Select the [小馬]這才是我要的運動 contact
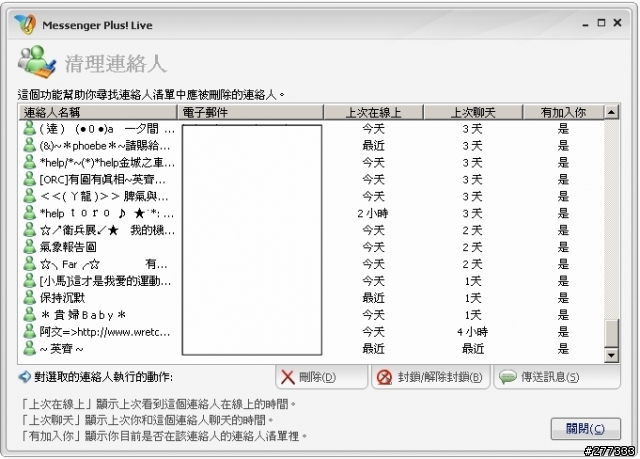640x459 pixels. point(105,281)
